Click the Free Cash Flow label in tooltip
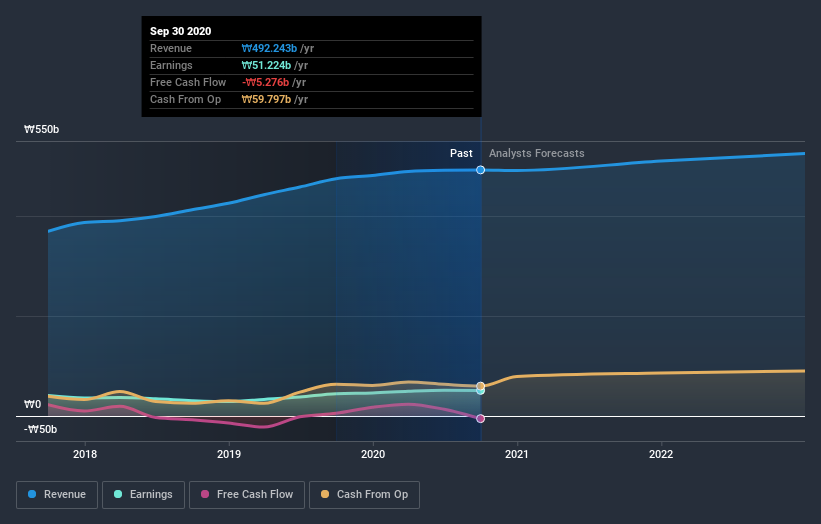 pyautogui.click(x=188, y=82)
